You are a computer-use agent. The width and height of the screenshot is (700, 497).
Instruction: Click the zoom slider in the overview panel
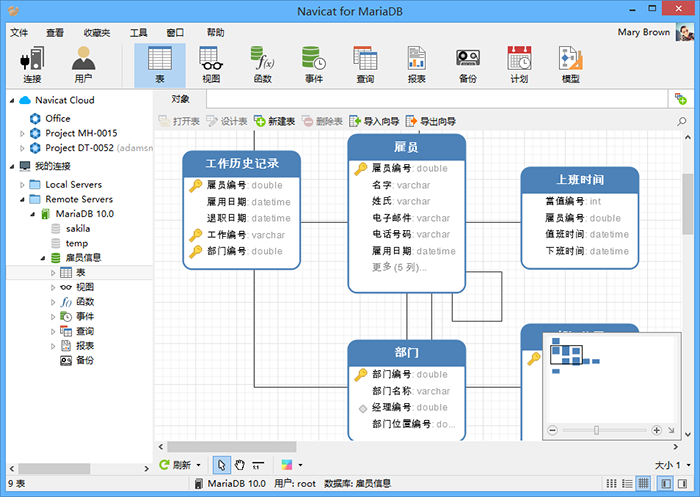tap(596, 430)
